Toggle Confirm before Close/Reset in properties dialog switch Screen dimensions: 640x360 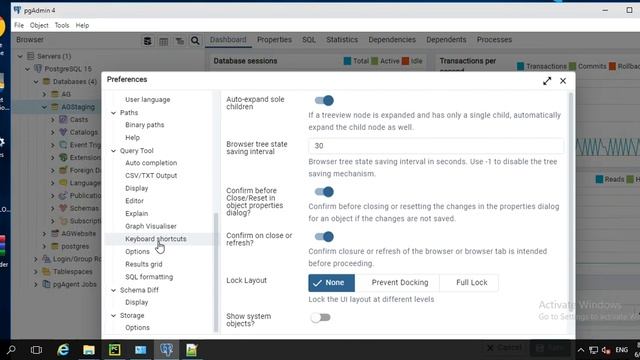pyautogui.click(x=324, y=192)
